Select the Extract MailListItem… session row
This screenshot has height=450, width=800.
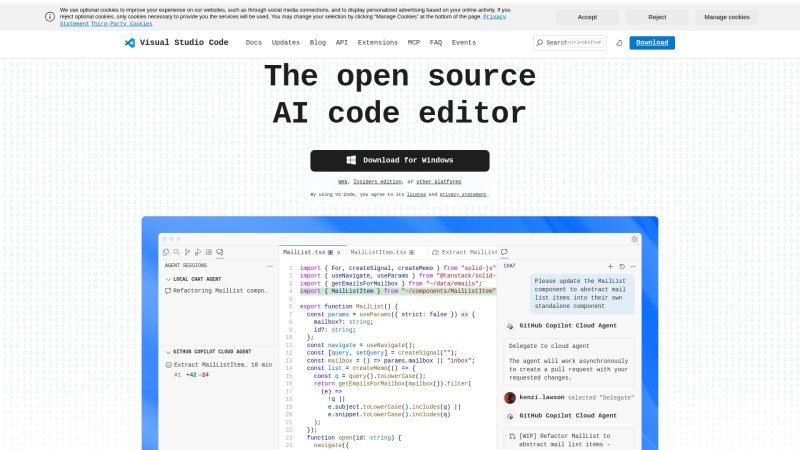point(219,370)
